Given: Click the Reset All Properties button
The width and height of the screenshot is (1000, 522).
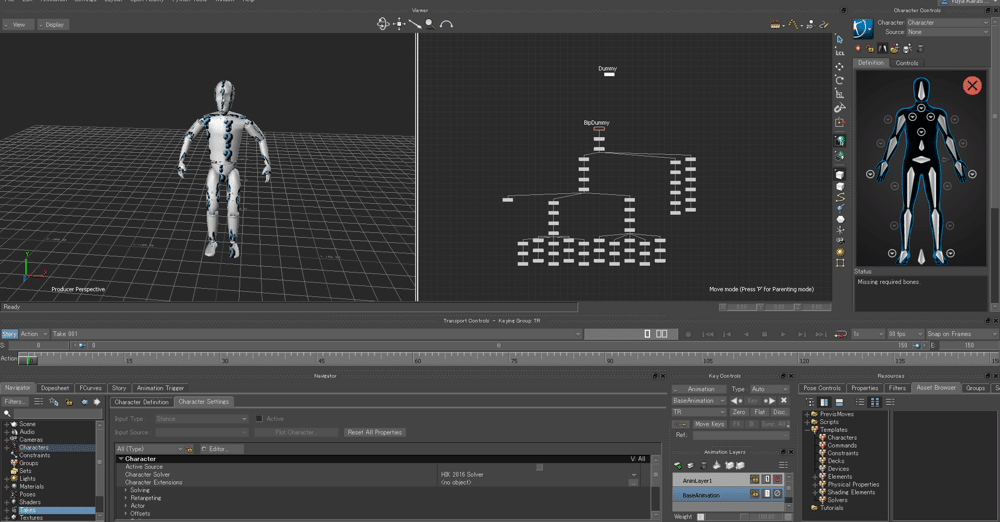Looking at the screenshot, I should pos(375,433).
